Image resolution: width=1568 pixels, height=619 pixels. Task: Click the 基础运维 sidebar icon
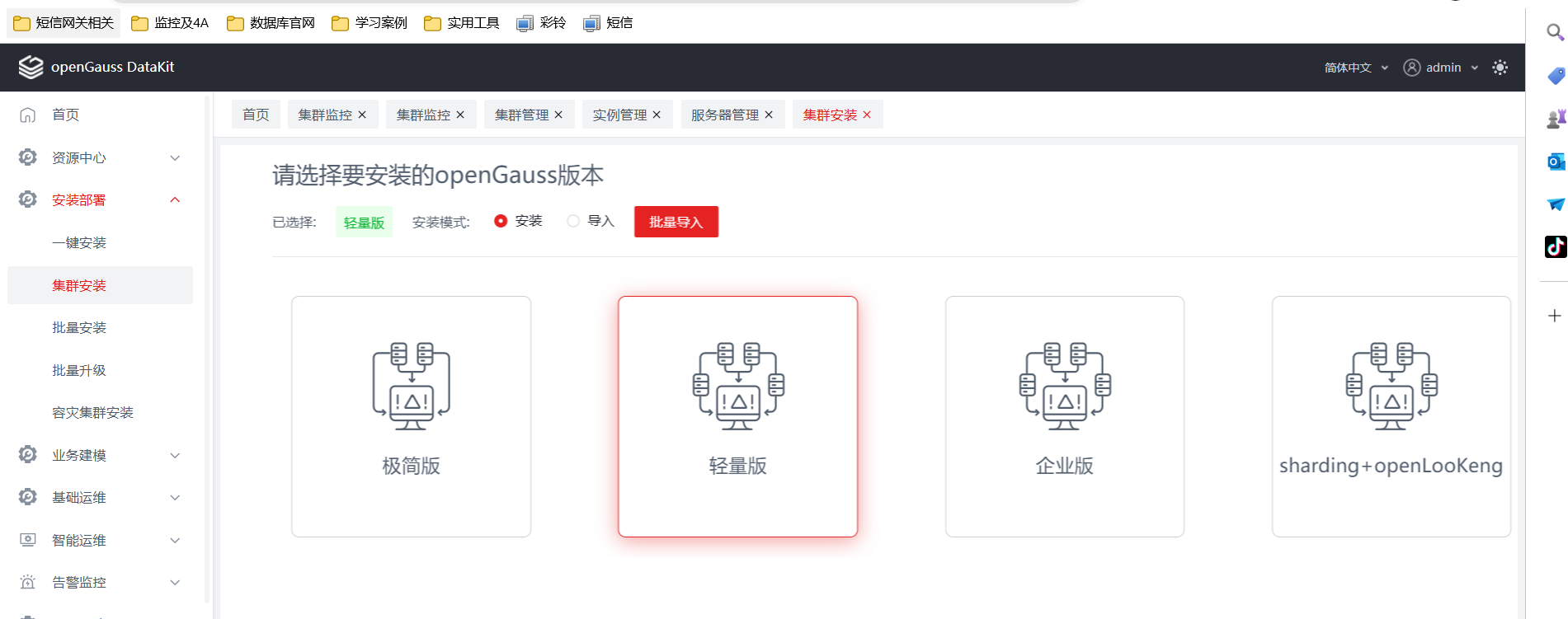click(27, 497)
